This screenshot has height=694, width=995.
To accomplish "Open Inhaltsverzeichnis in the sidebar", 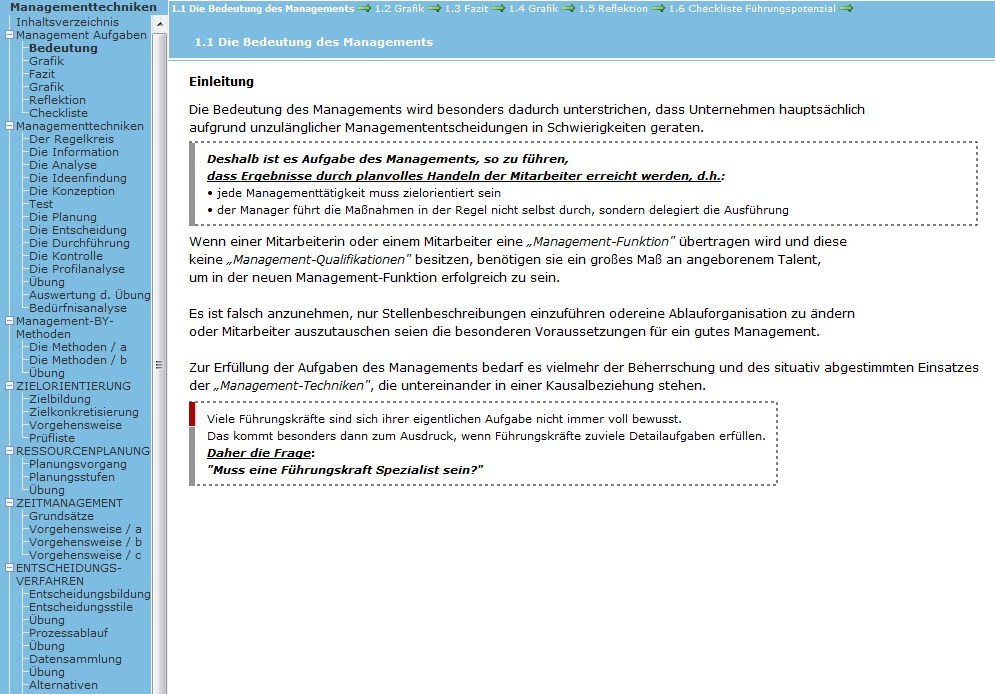I will tap(67, 22).
